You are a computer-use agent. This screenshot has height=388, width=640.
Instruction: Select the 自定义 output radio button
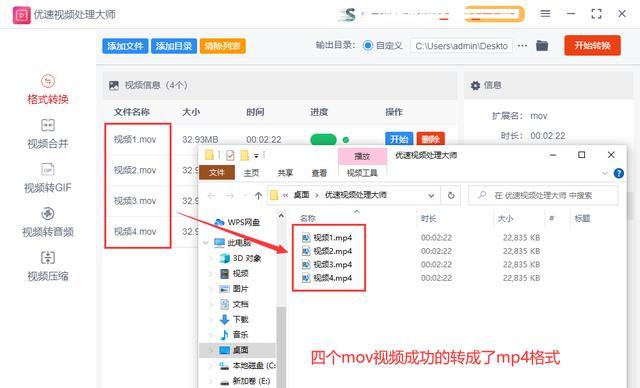(x=367, y=46)
